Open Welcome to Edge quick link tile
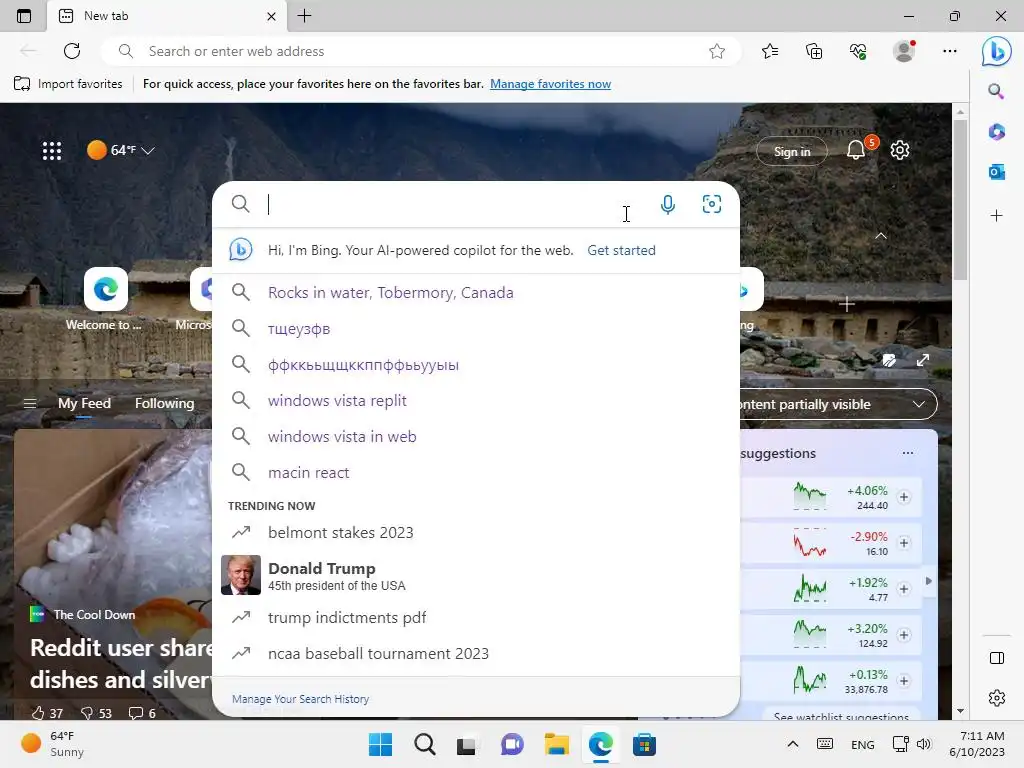 [x=105, y=299]
